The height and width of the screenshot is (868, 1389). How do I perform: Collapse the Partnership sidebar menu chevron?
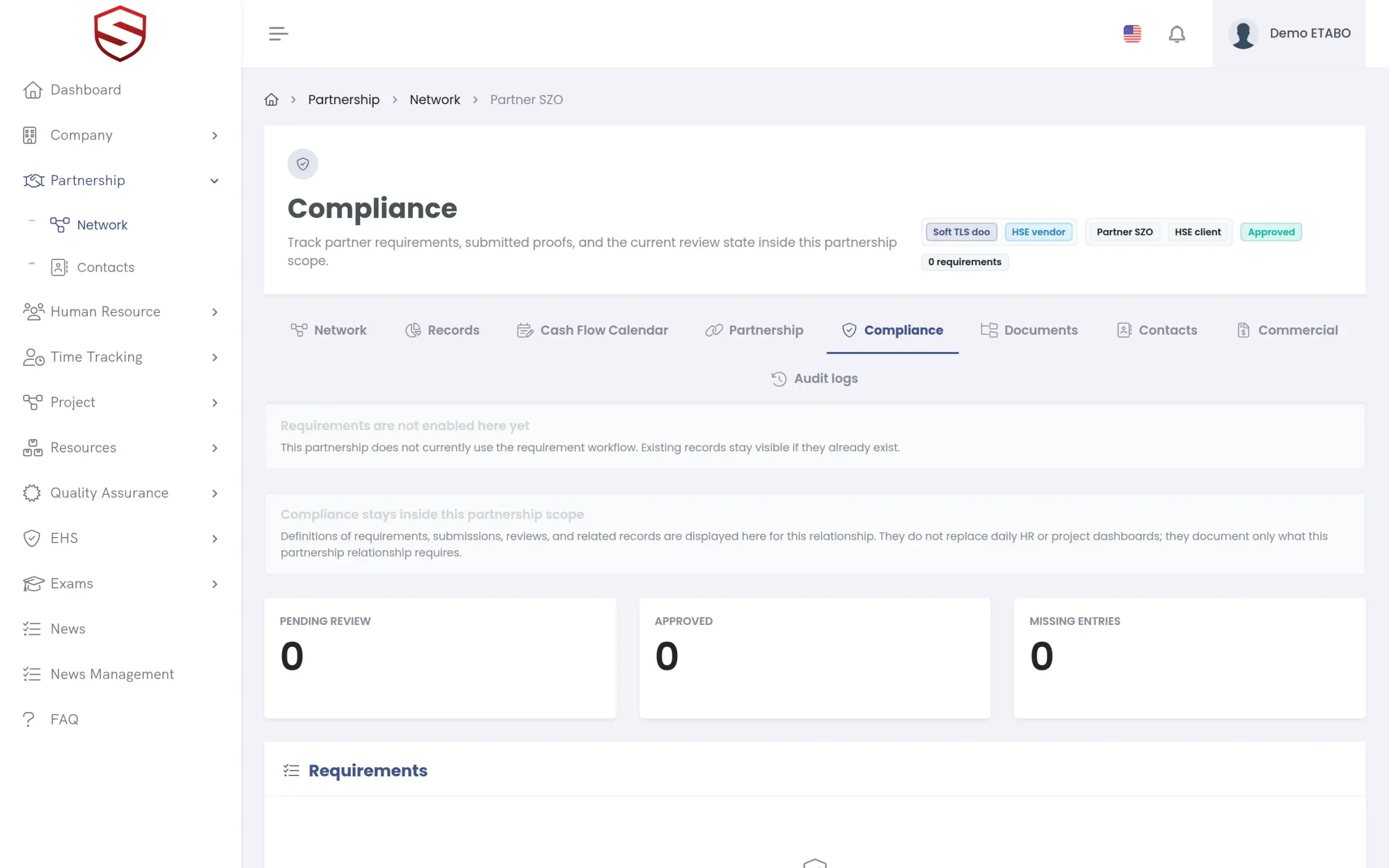tap(215, 181)
